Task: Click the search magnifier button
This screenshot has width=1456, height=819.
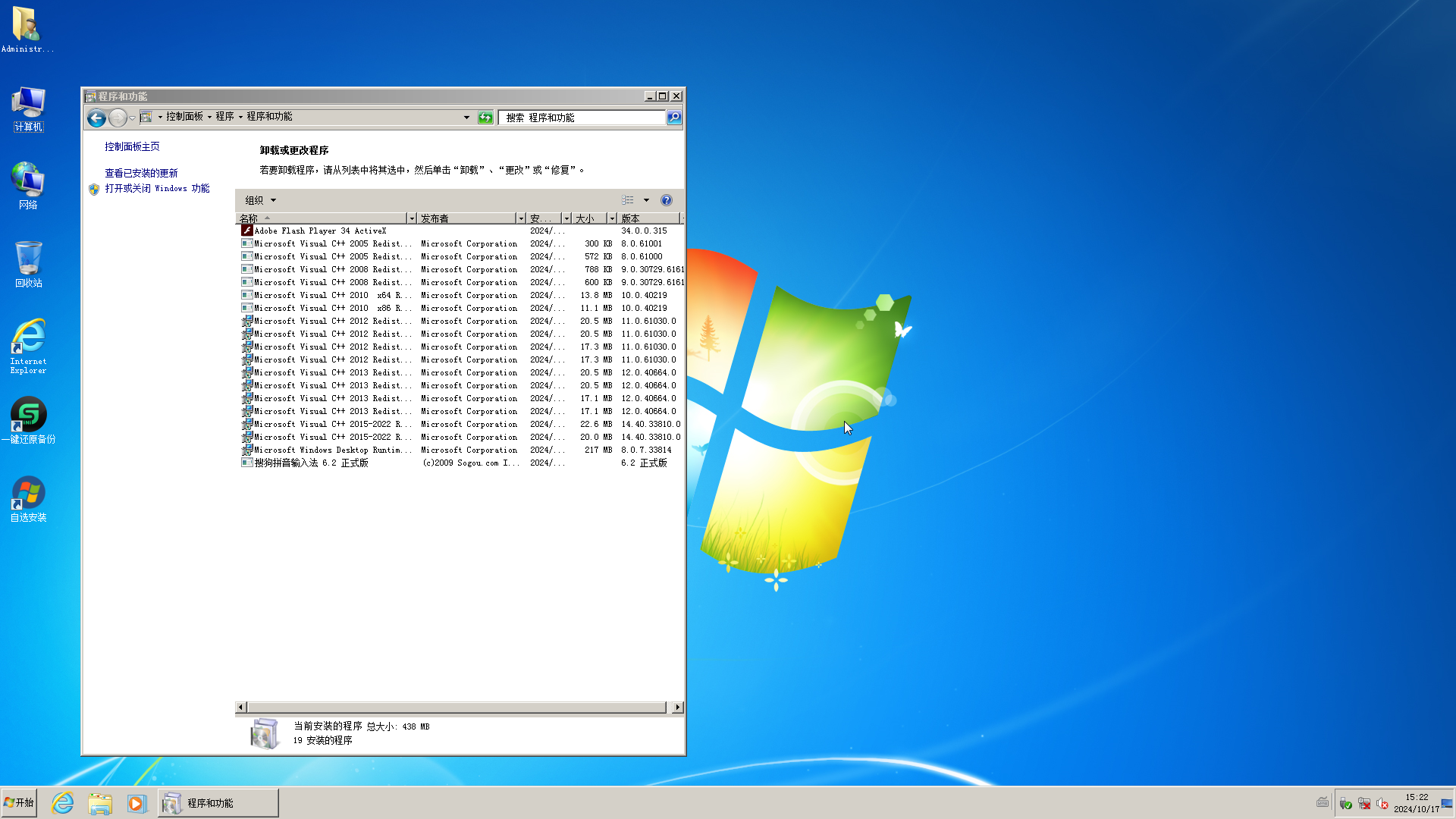Action: (674, 118)
